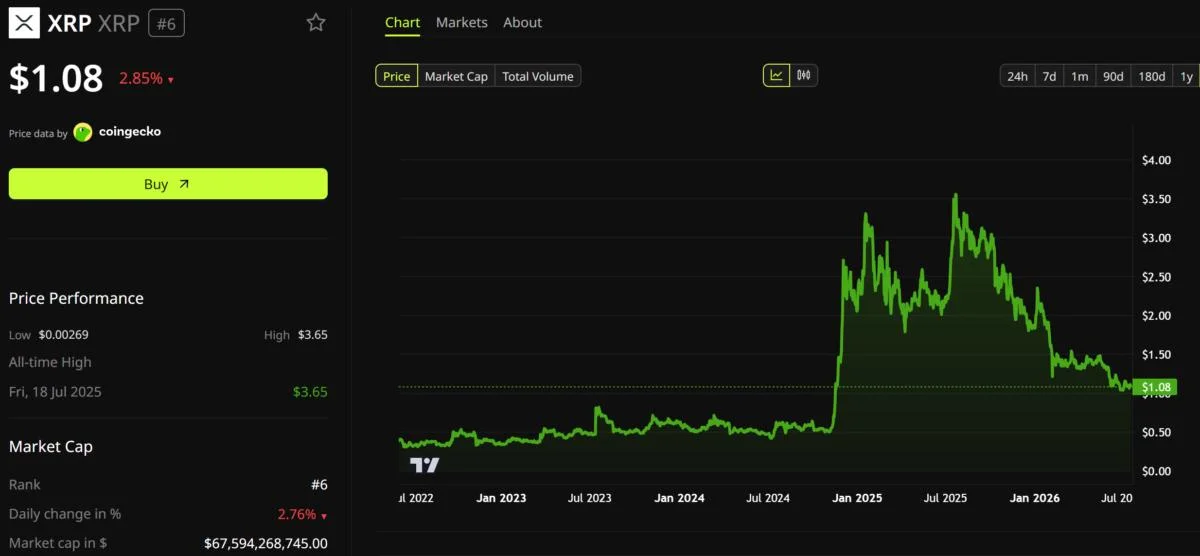Click the All-time High label

pyautogui.click(x=50, y=362)
